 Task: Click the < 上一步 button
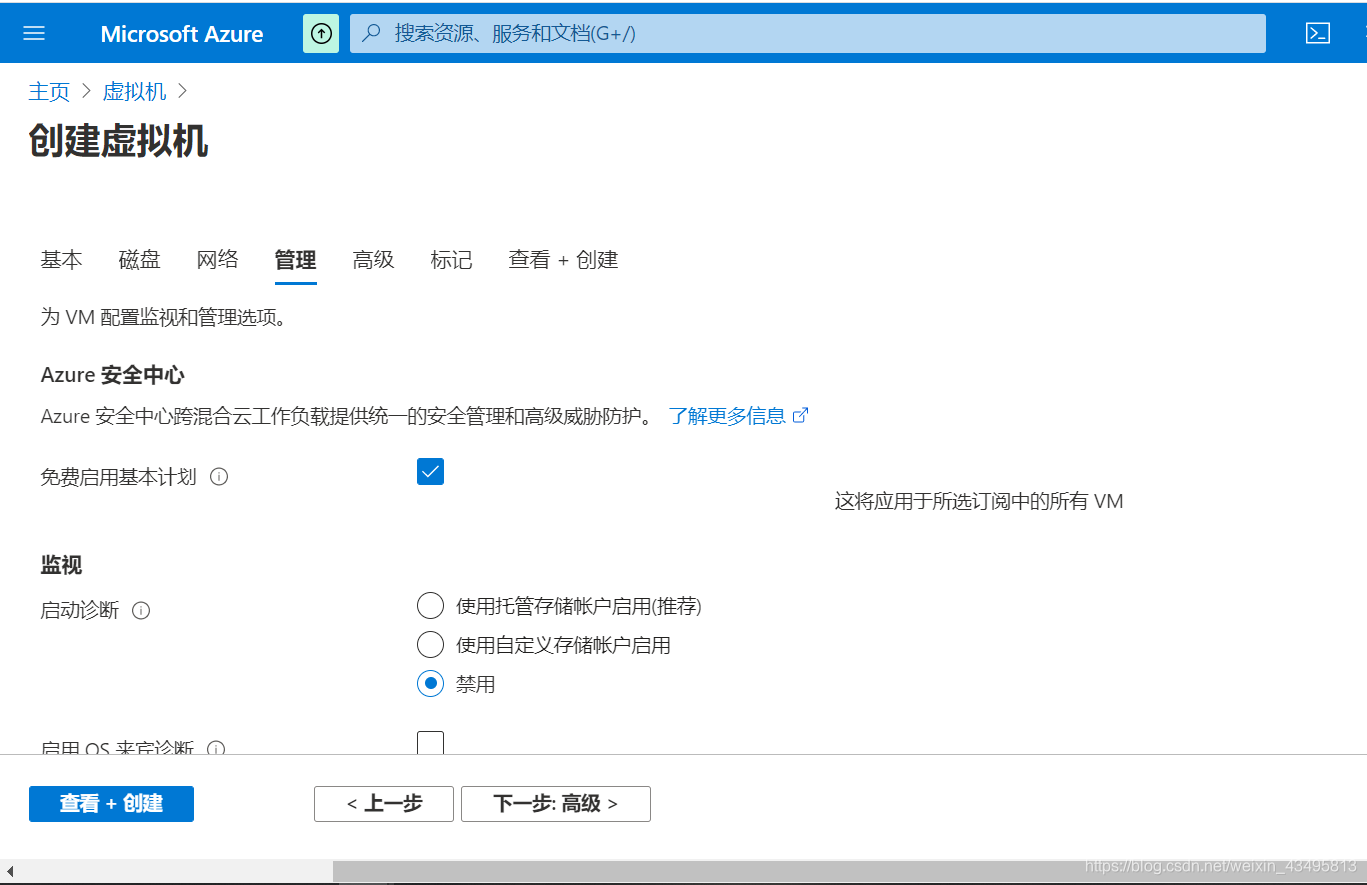point(384,804)
